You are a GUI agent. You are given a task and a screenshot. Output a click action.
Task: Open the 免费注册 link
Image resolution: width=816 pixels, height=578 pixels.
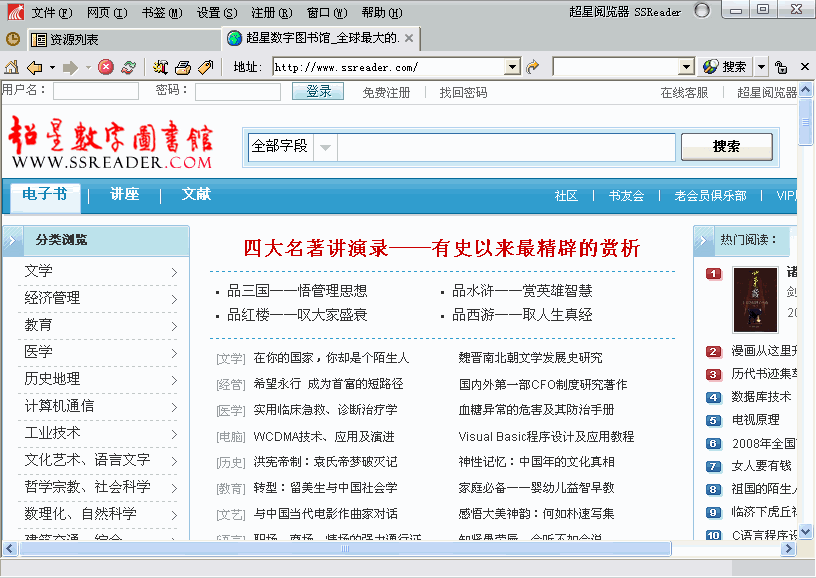[386, 93]
